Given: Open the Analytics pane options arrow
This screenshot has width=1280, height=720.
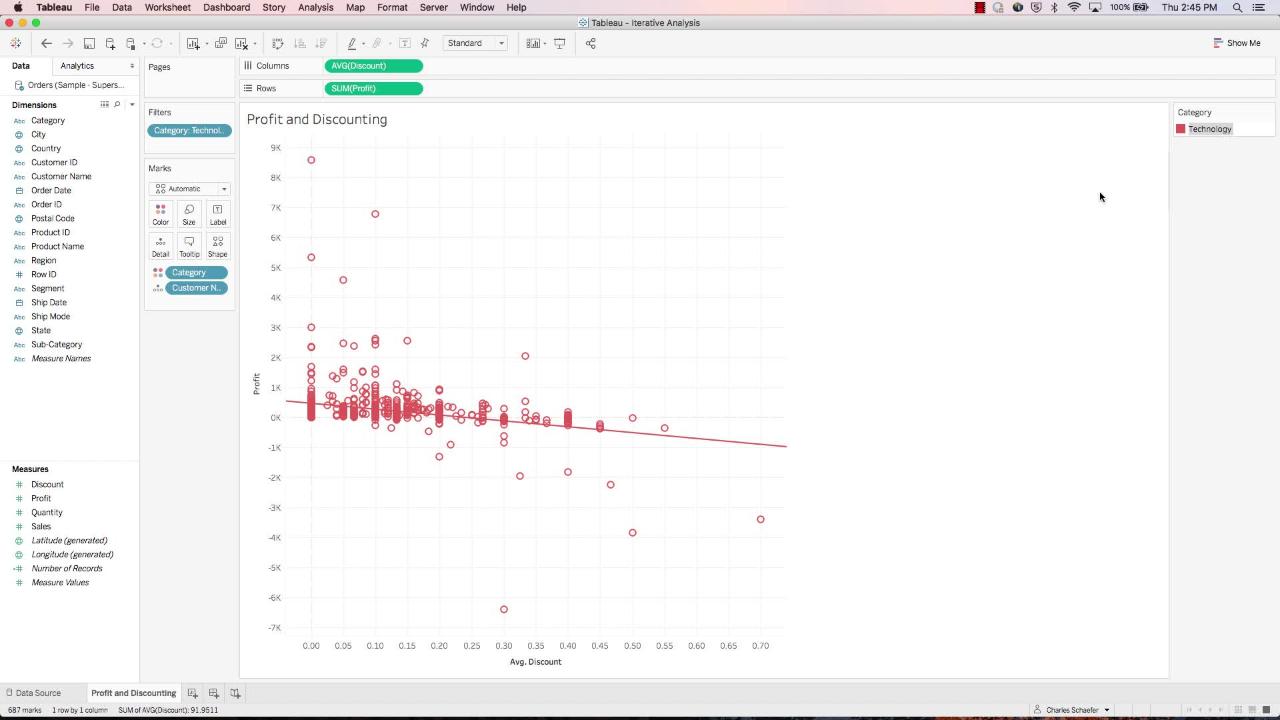Looking at the screenshot, I should point(132,66).
